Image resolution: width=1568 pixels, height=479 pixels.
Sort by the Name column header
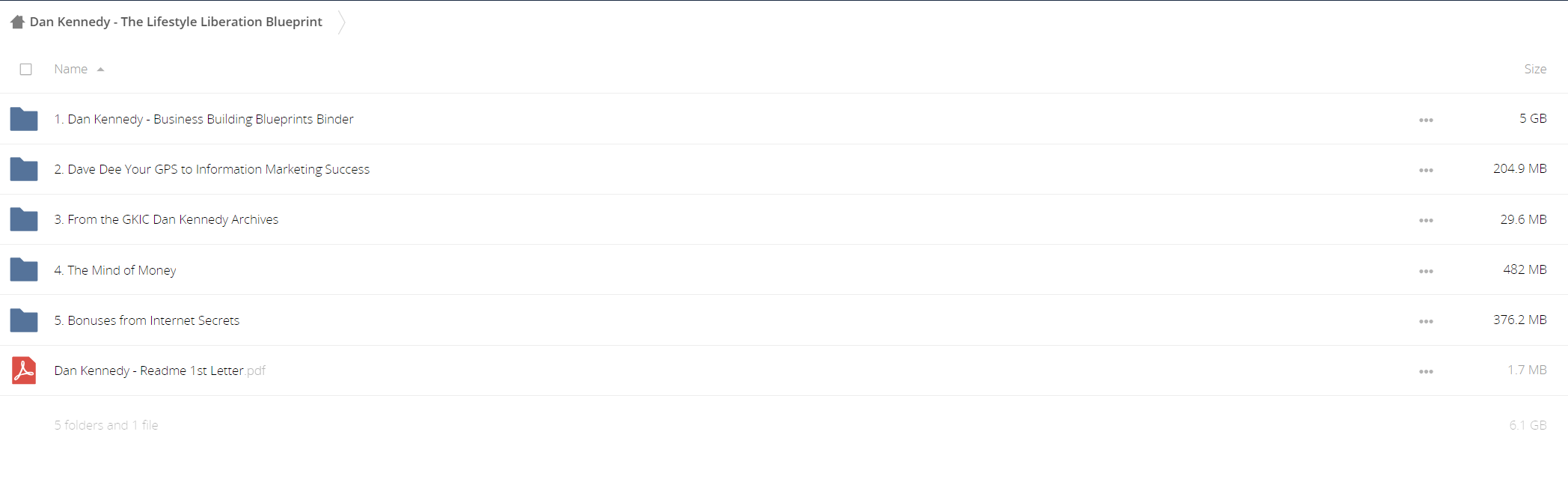(x=70, y=69)
